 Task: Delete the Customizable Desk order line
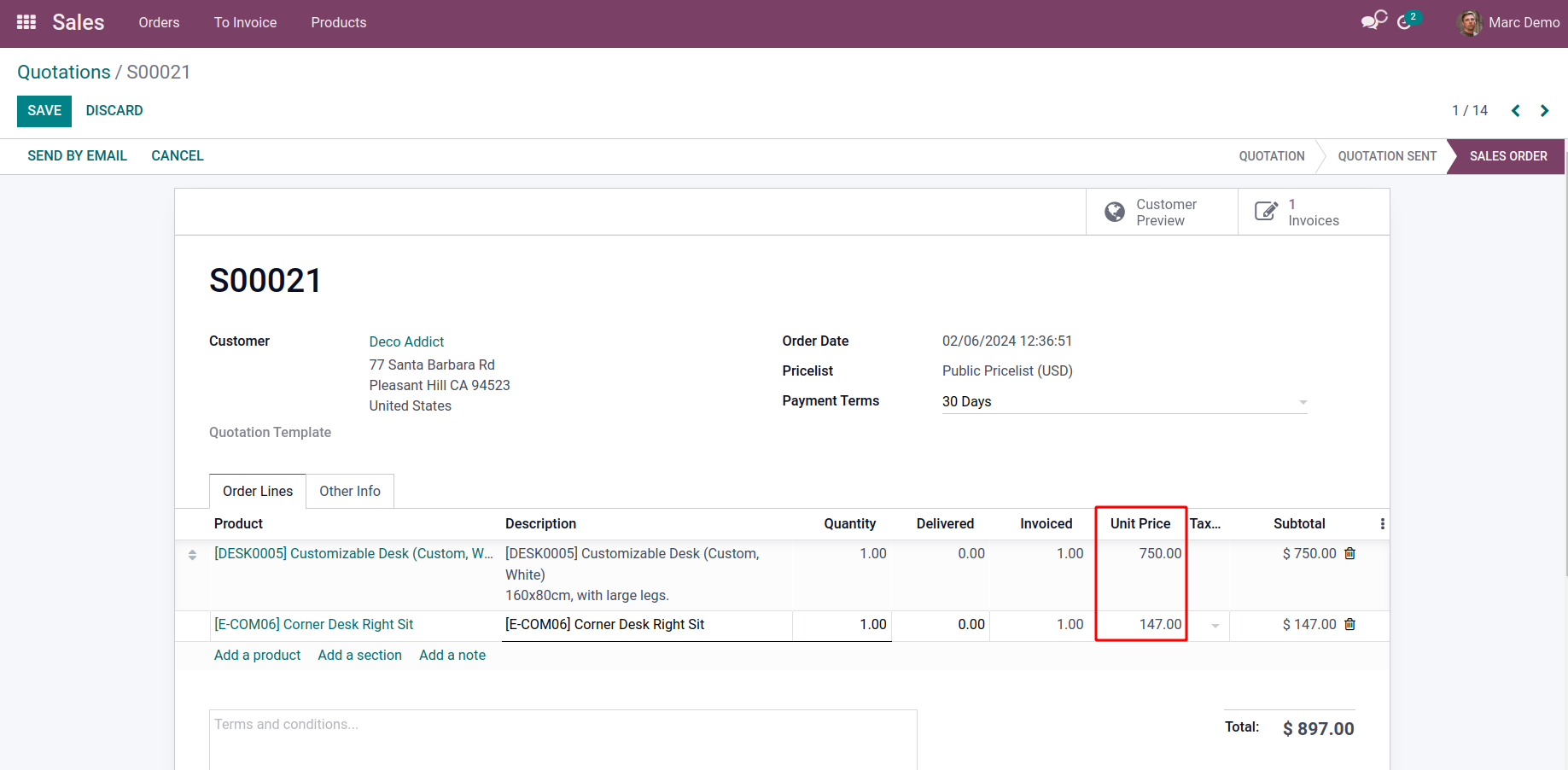tap(1349, 554)
